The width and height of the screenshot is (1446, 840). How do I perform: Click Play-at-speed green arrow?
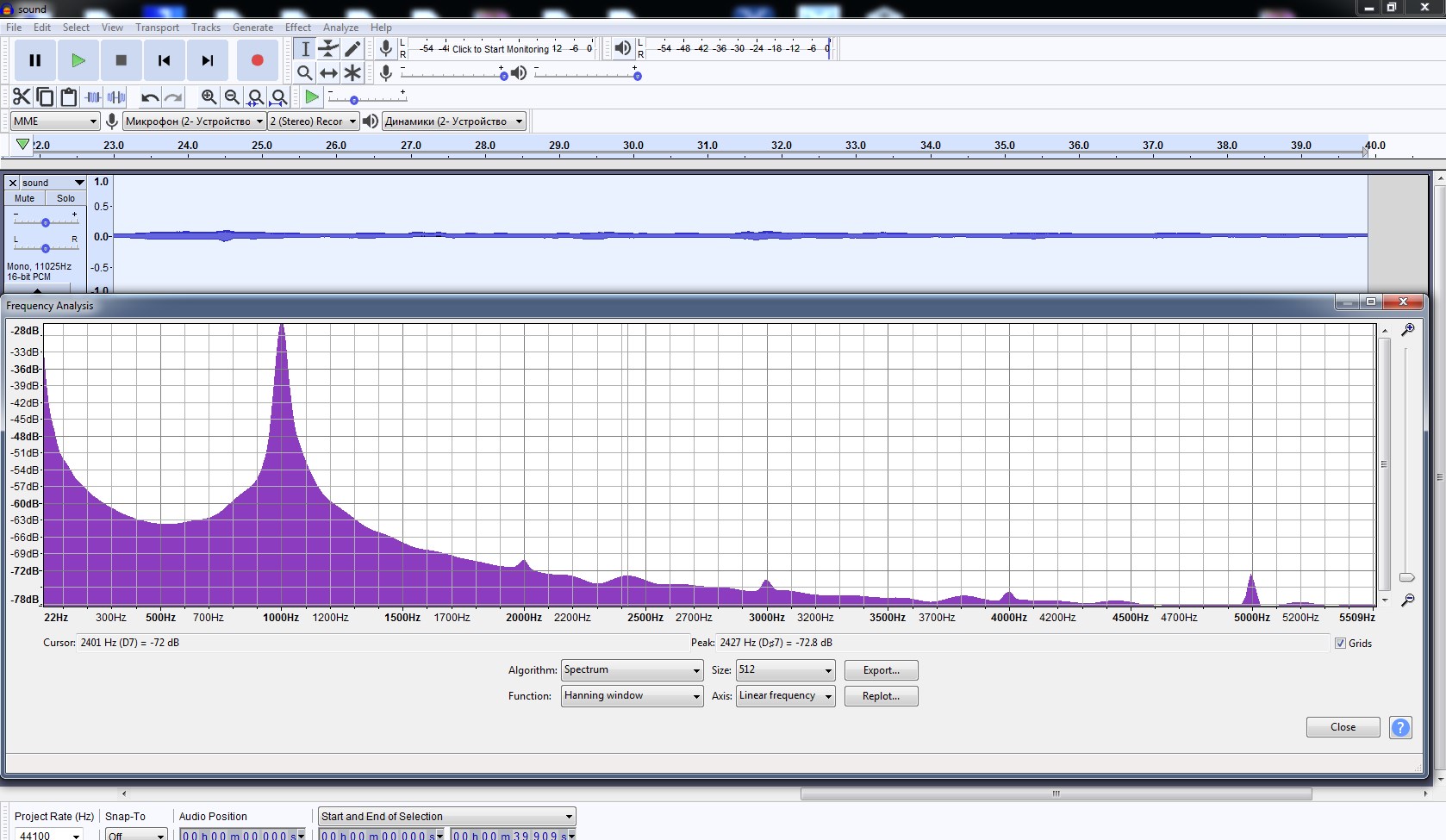(312, 97)
